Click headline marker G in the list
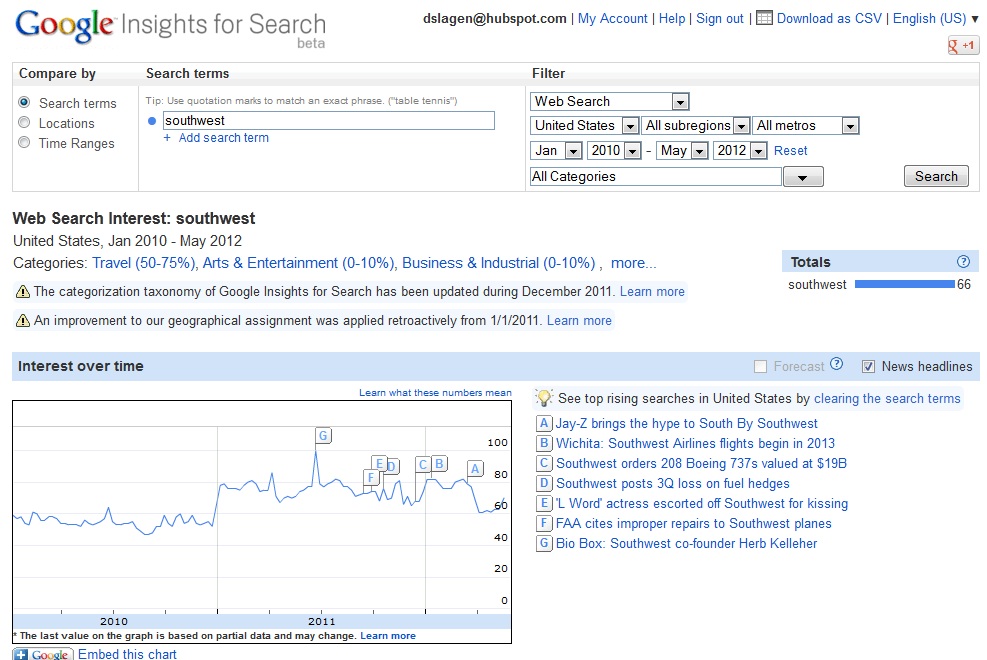 click(x=544, y=544)
